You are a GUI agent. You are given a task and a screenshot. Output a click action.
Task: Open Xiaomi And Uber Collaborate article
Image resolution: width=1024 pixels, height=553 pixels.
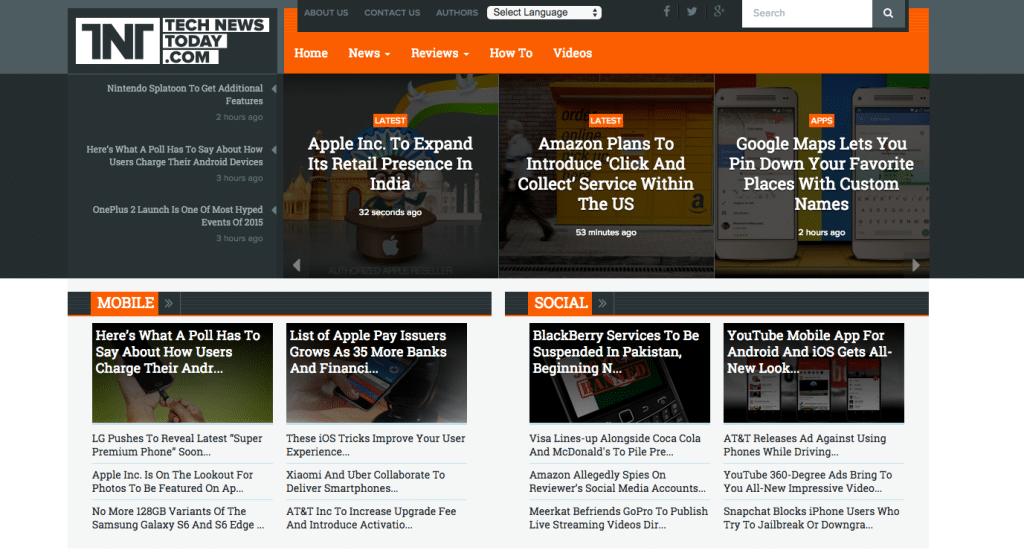(x=366, y=482)
